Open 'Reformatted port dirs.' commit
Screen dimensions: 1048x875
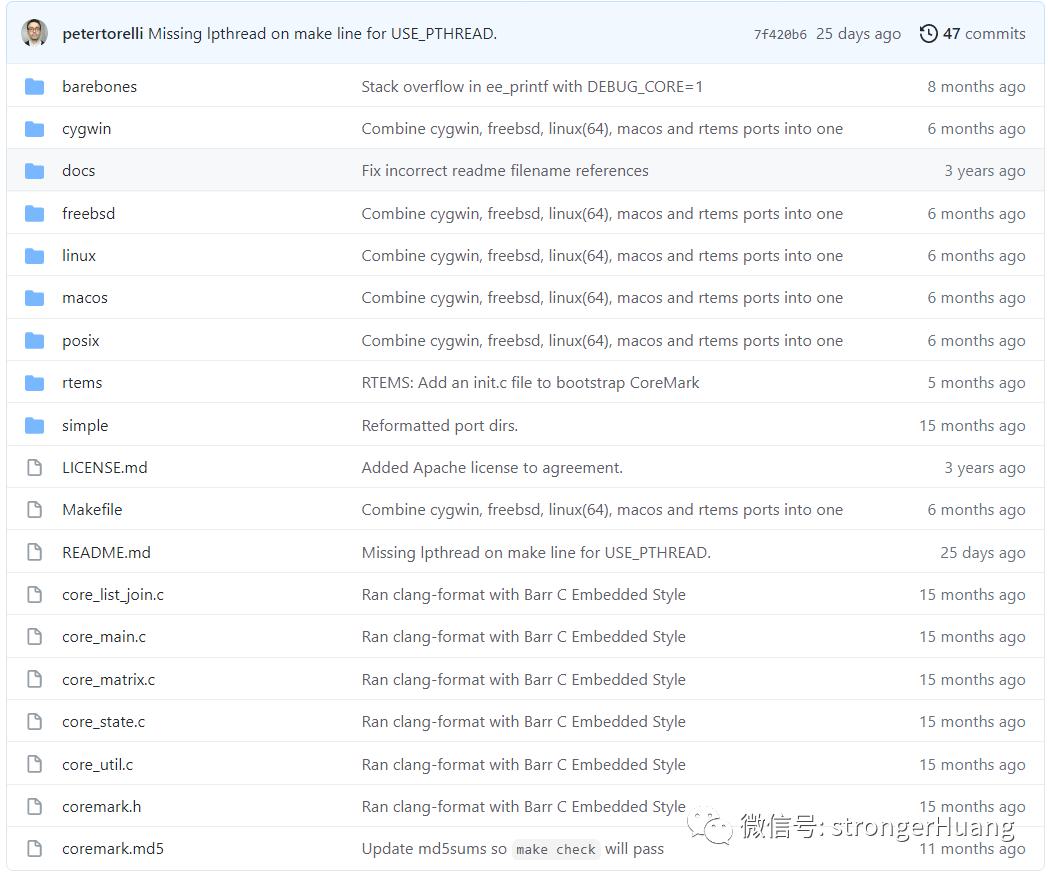click(x=440, y=425)
